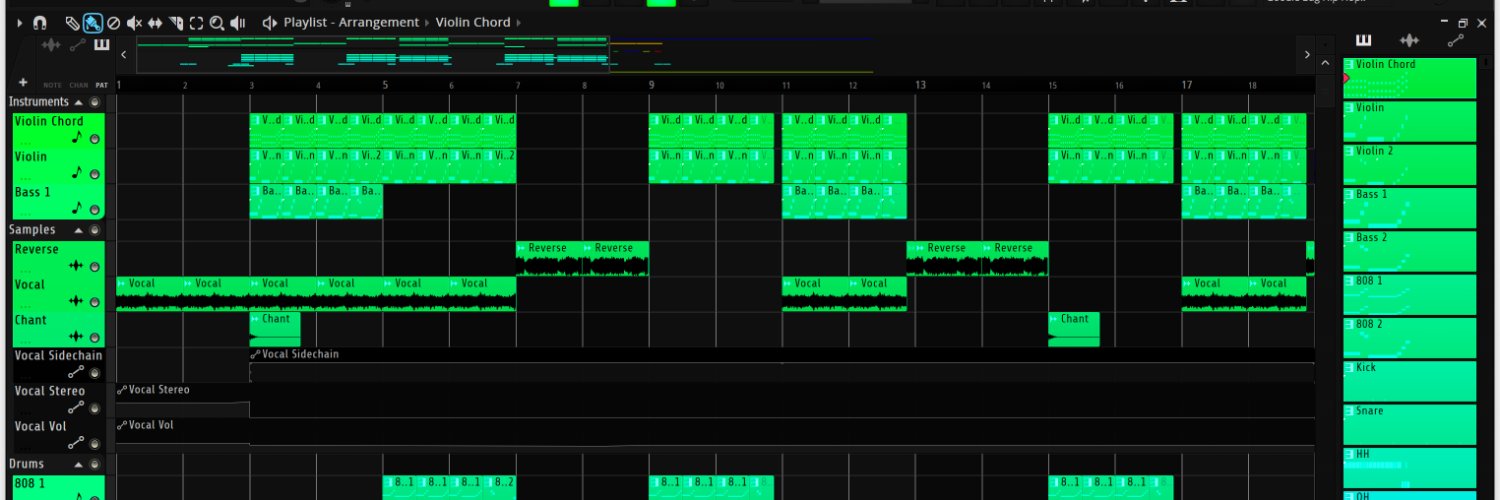The height and width of the screenshot is (500, 1500).
Task: Select the Slip tool
Action: tap(155, 22)
